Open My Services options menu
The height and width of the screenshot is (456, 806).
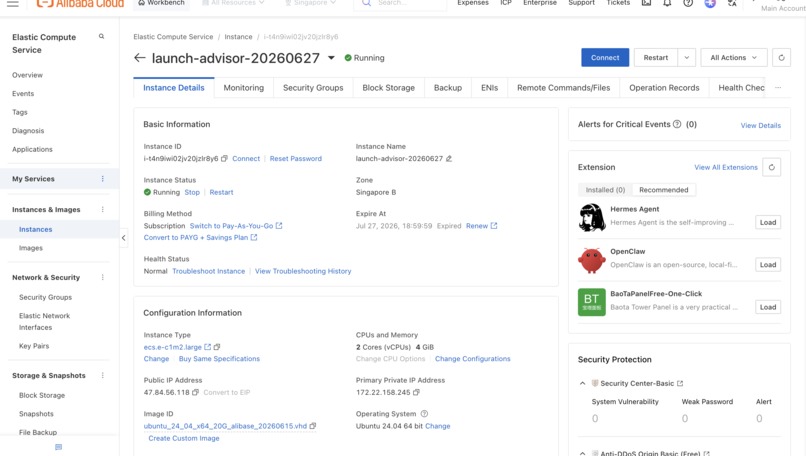[102, 179]
